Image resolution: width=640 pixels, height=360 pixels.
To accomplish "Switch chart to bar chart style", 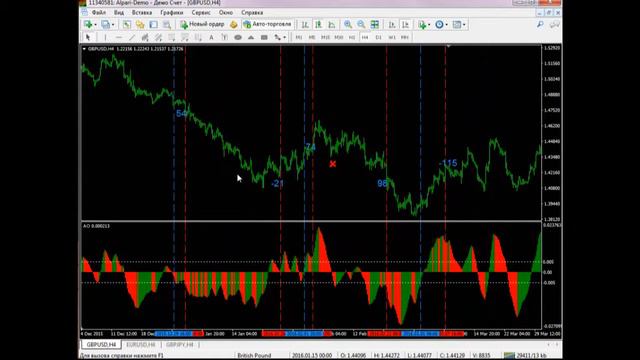I will click(305, 24).
